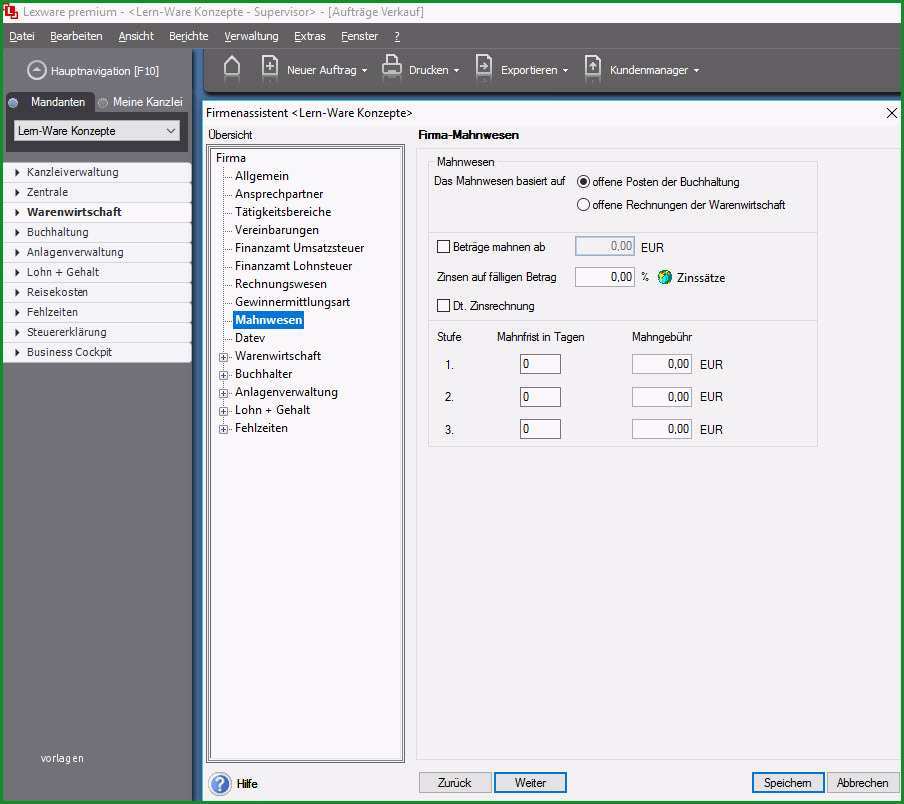Click the Abbrechen button
Viewport: 904px width, 804px height.
pyautogui.click(x=862, y=783)
